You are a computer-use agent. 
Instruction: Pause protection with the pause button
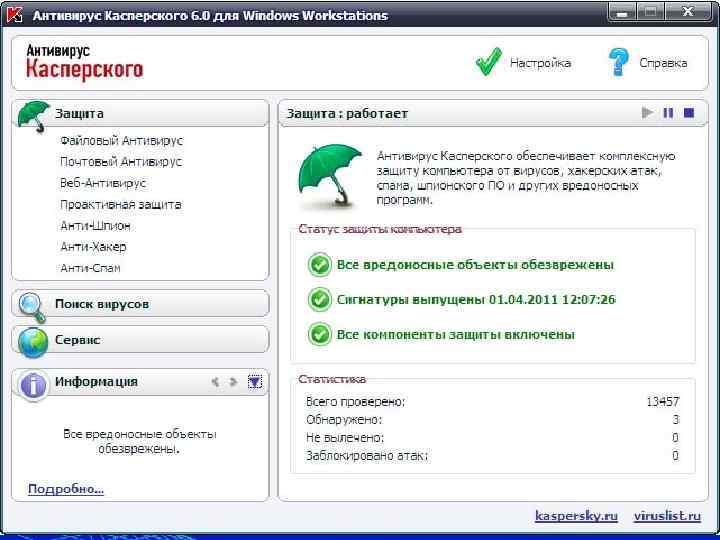tap(668, 113)
